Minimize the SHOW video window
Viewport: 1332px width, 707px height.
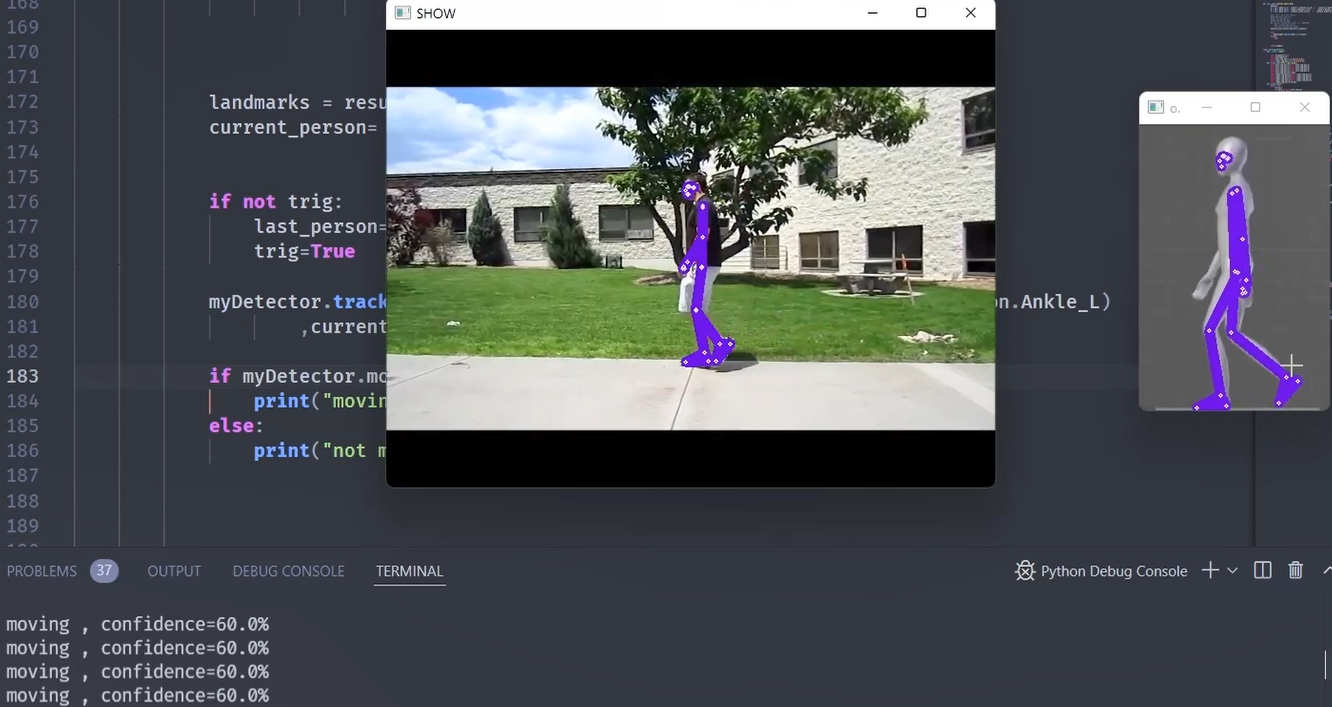[872, 13]
